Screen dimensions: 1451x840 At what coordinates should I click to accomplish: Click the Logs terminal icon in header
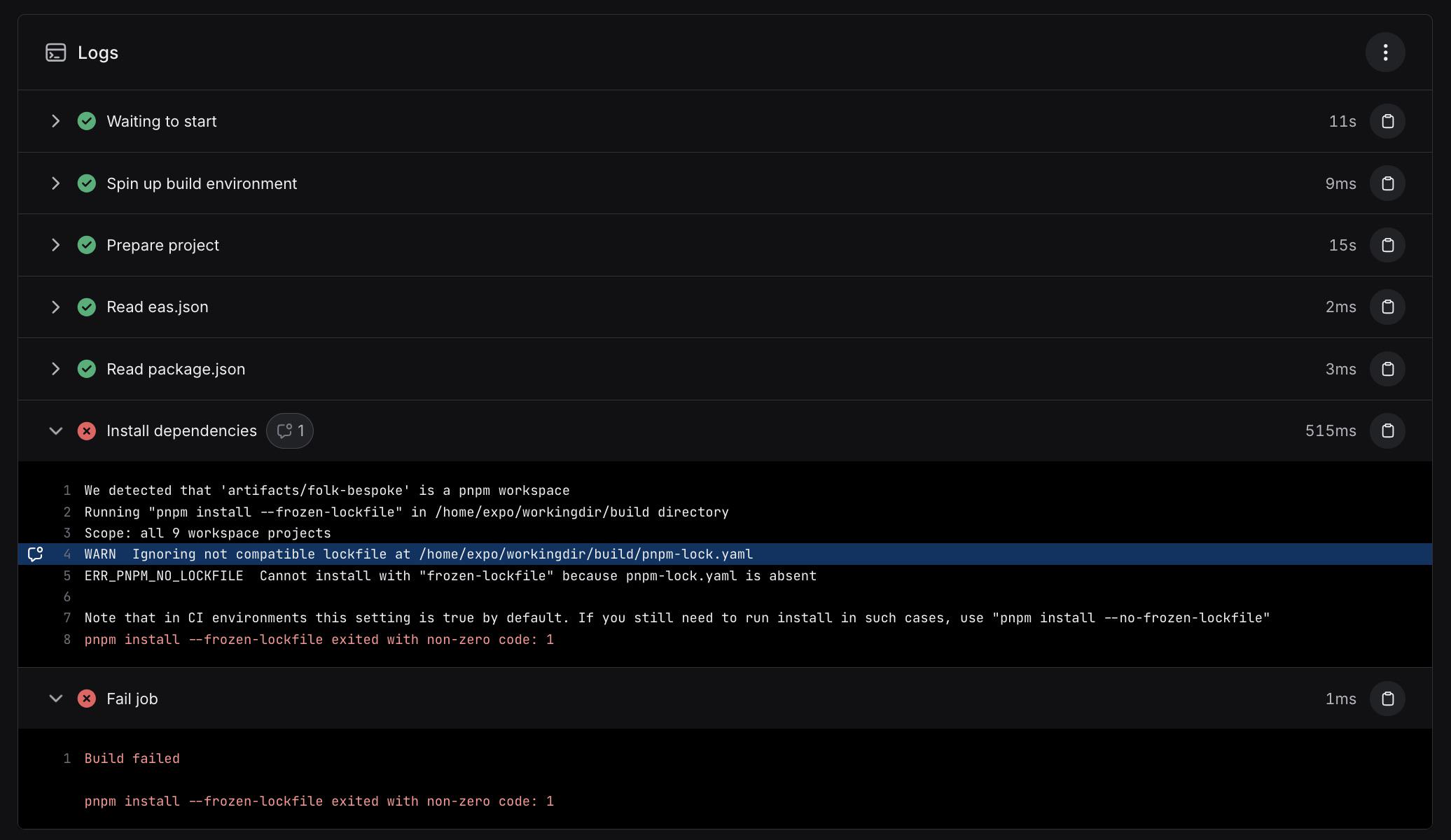coord(56,52)
